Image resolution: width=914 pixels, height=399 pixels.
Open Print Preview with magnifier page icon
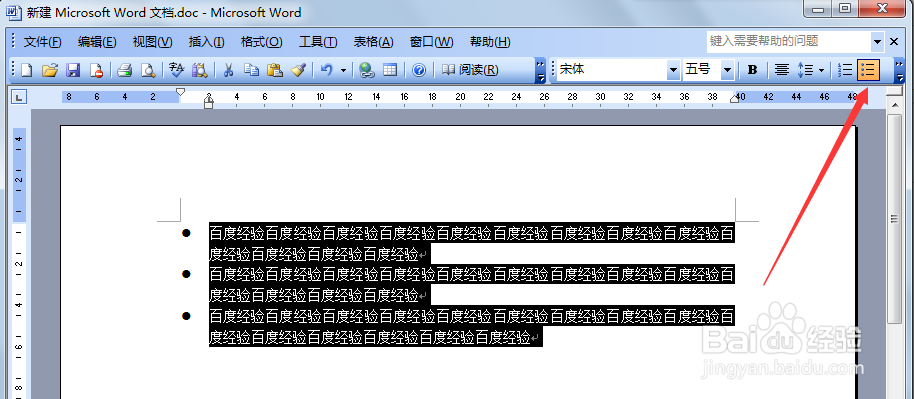pos(148,71)
